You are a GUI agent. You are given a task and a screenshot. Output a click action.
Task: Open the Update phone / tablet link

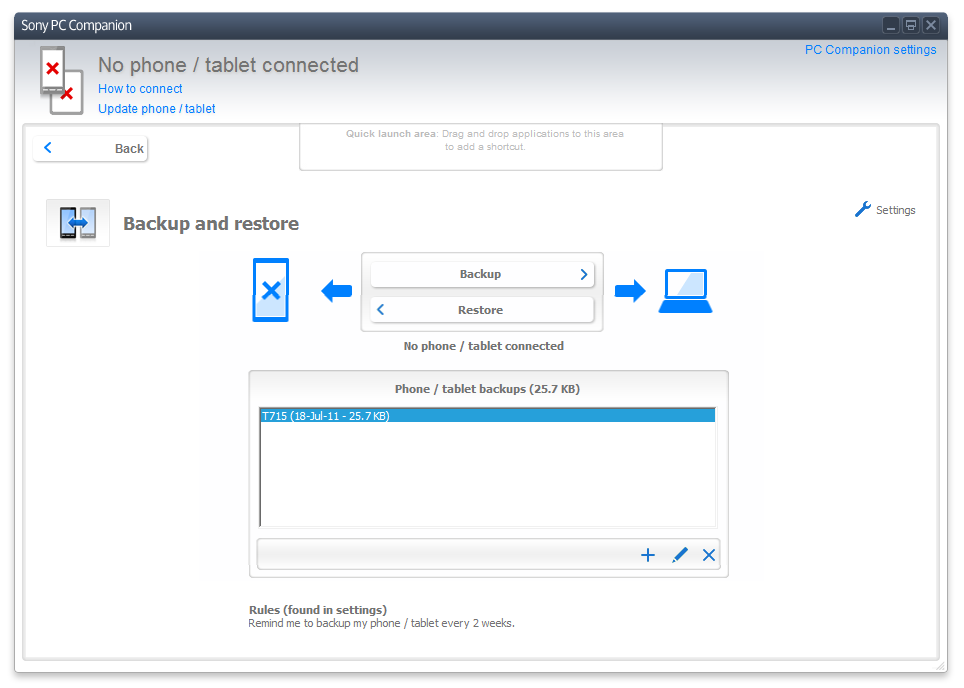point(157,109)
